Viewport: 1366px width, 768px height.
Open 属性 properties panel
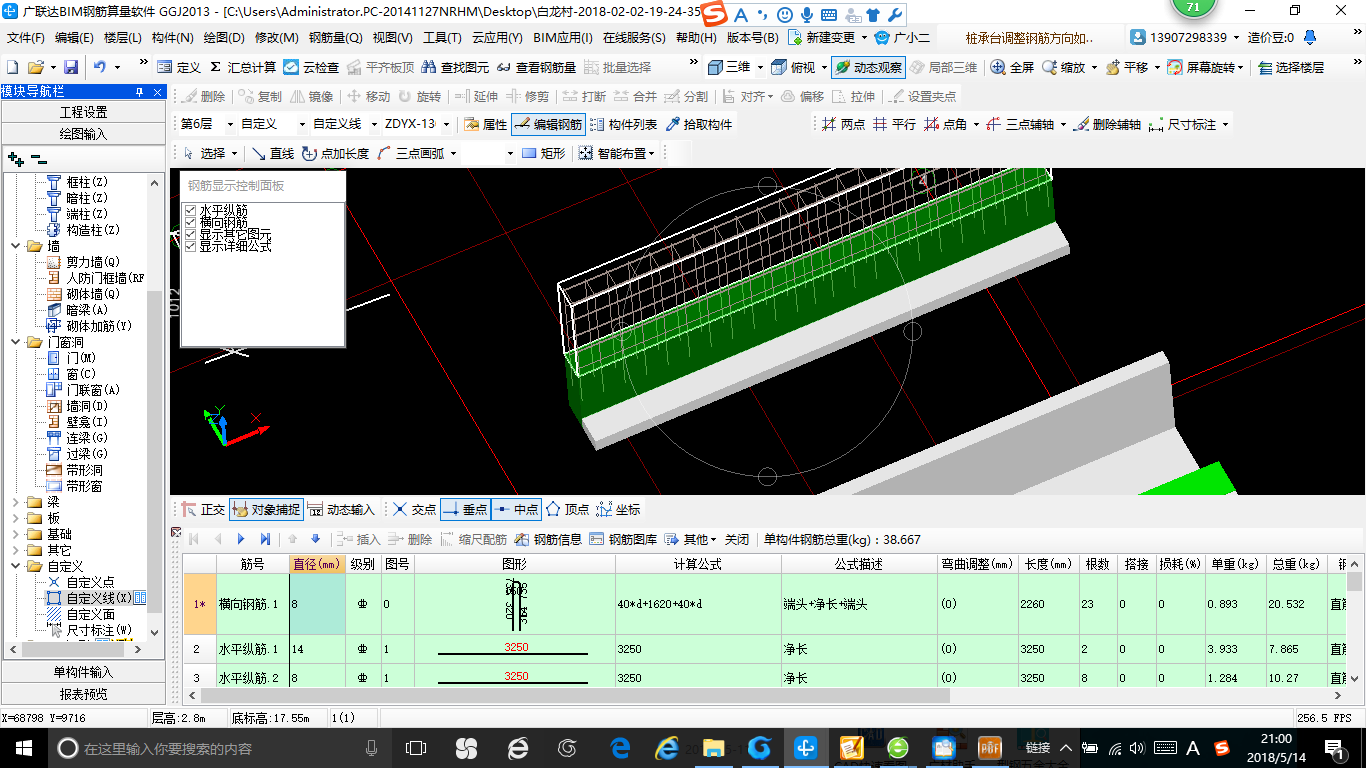coord(486,124)
